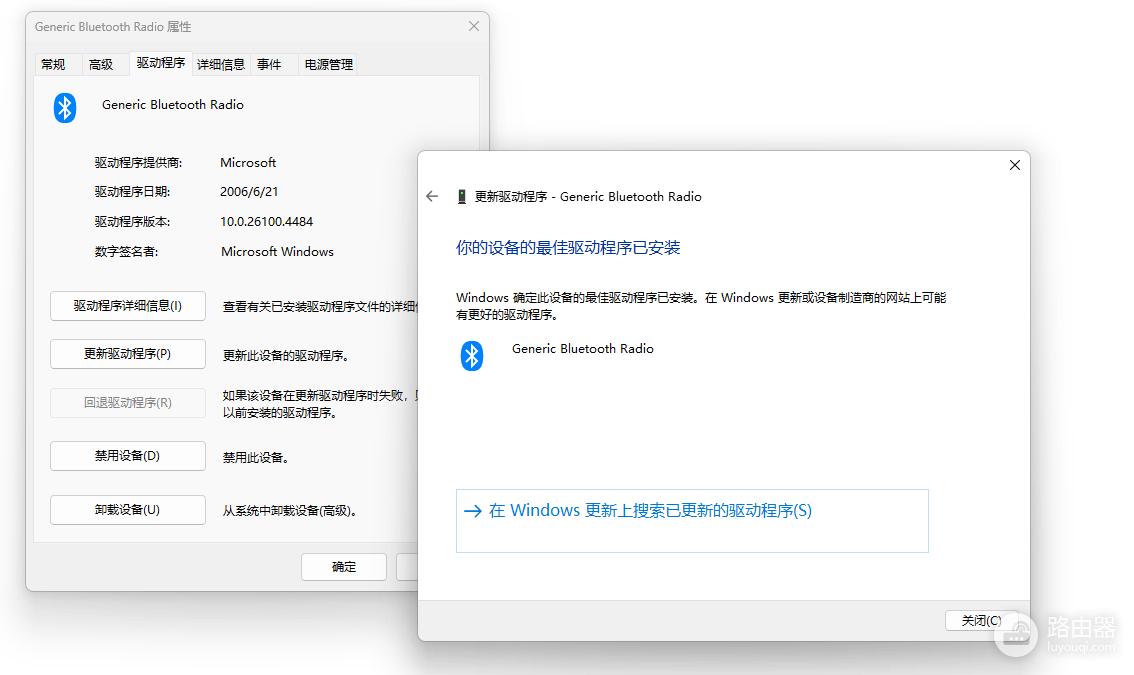Click the 驱动程序提供商 label
The height and width of the screenshot is (675, 1134).
[x=138, y=163]
